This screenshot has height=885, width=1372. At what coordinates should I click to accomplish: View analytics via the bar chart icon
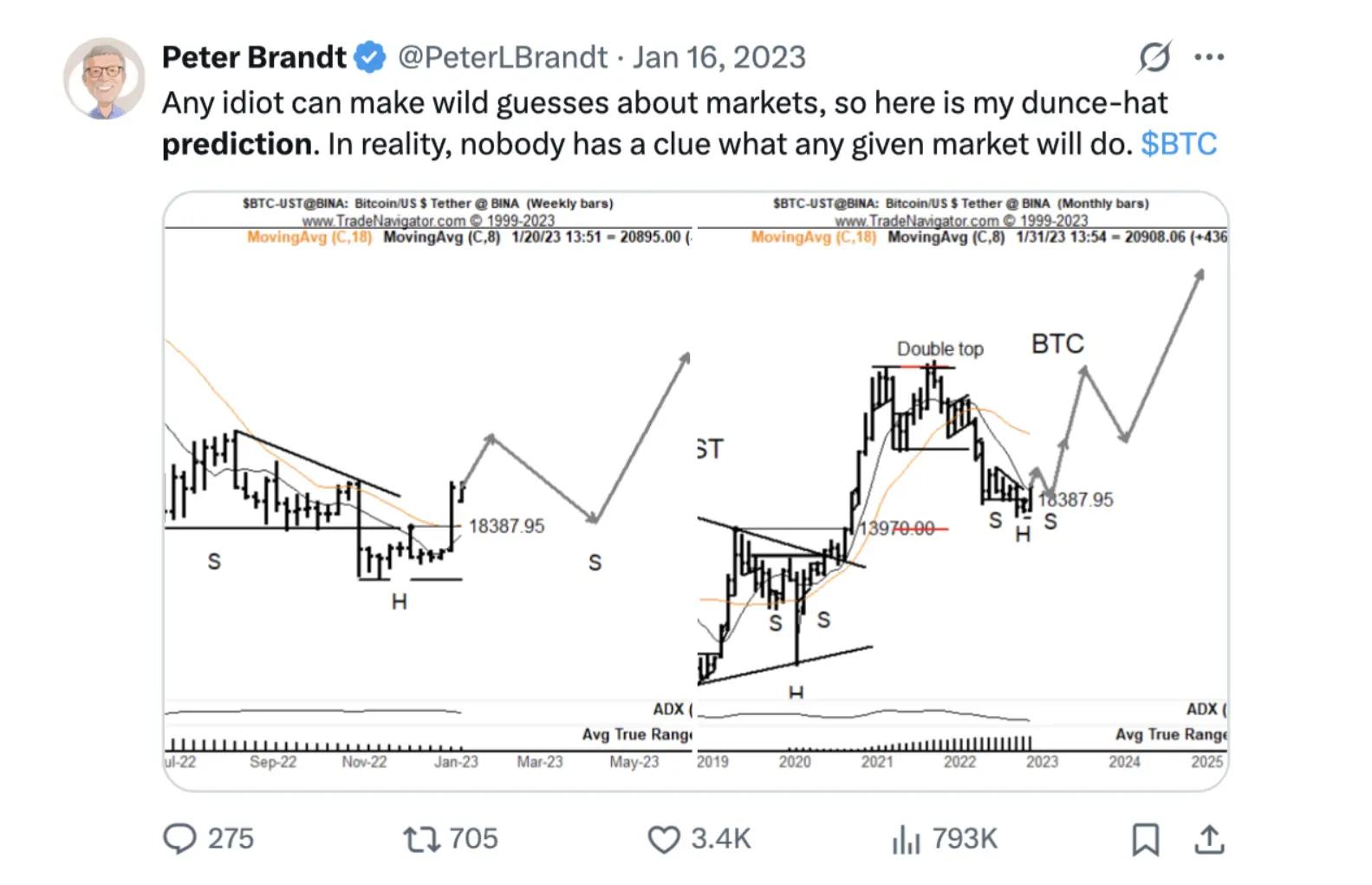click(906, 839)
